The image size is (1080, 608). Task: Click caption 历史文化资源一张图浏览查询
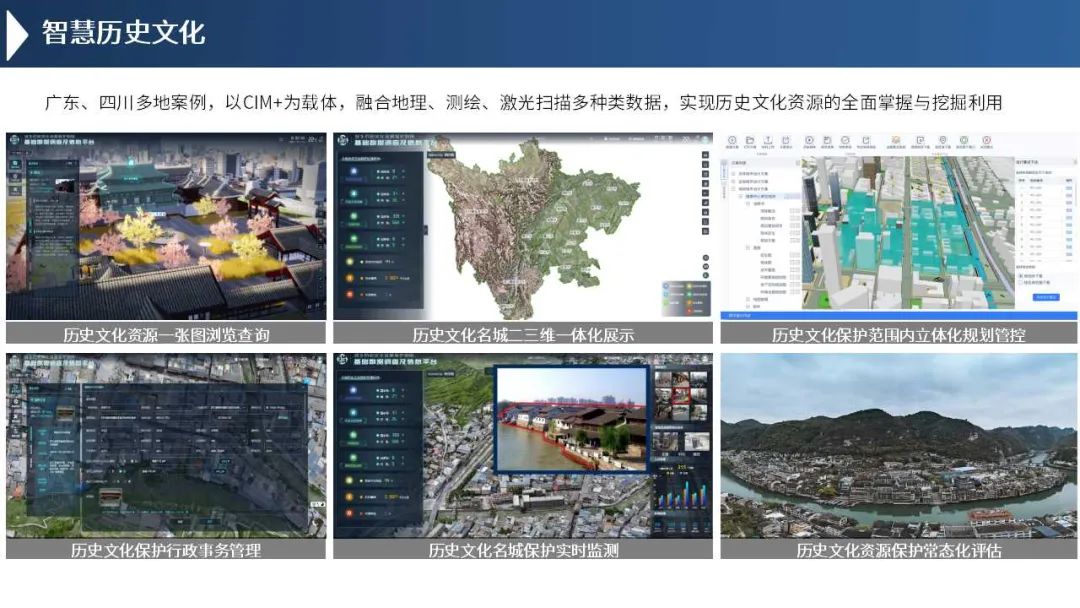[166, 335]
